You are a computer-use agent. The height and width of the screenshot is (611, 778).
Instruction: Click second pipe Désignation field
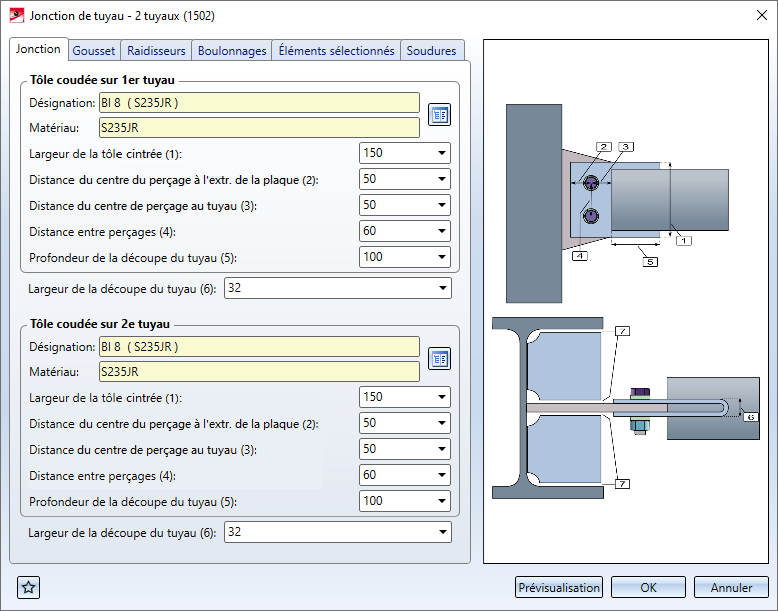pyautogui.click(x=258, y=347)
